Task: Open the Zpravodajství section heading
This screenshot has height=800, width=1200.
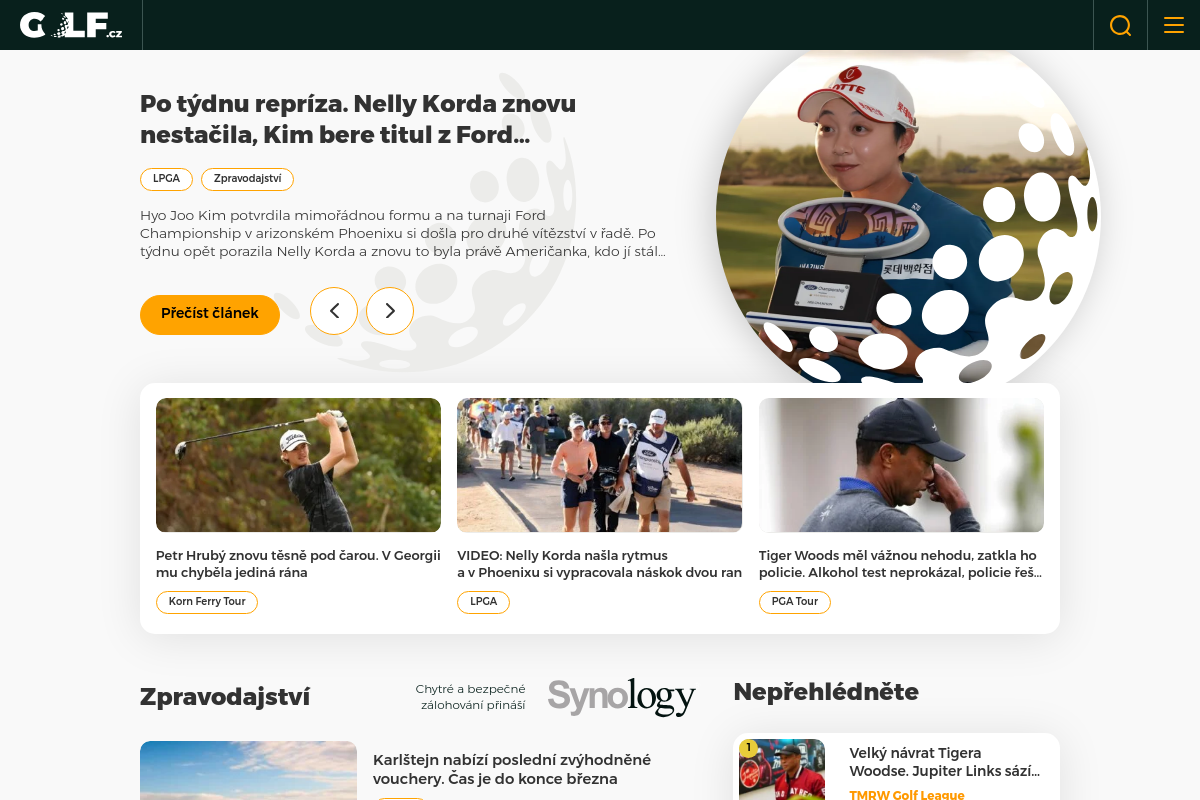Action: (x=225, y=697)
